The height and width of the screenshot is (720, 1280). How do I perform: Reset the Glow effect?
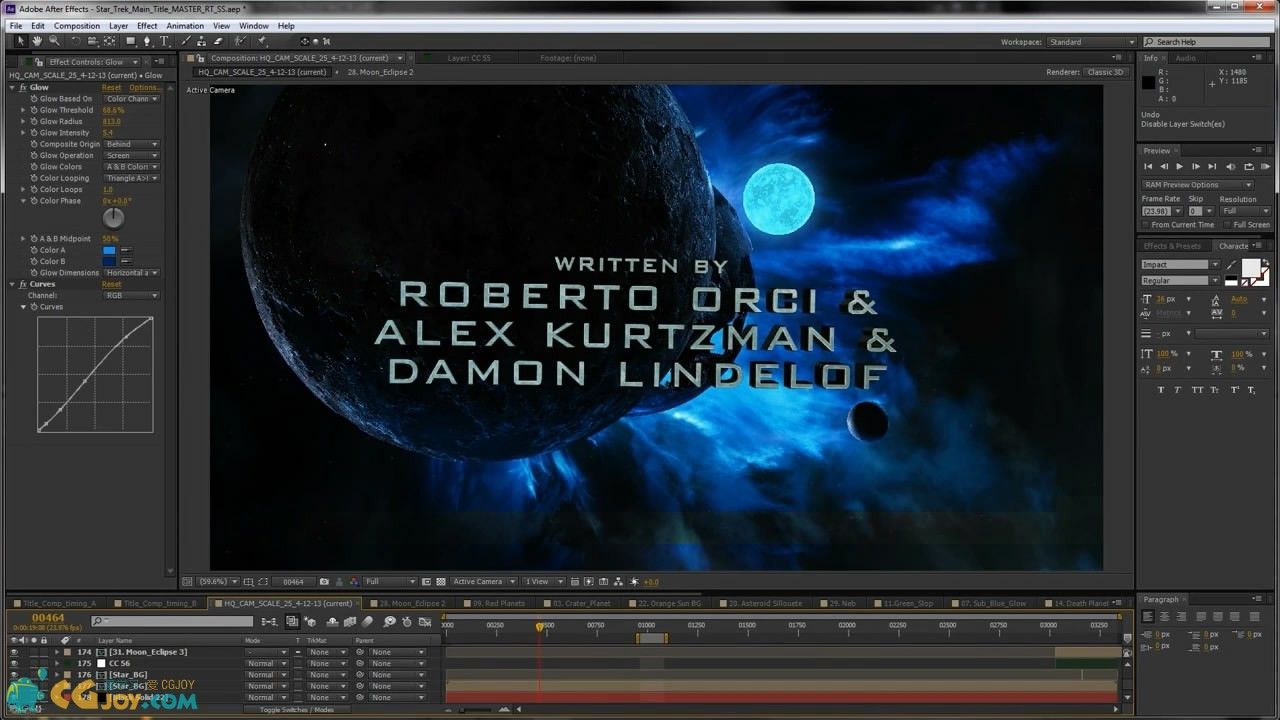111,87
